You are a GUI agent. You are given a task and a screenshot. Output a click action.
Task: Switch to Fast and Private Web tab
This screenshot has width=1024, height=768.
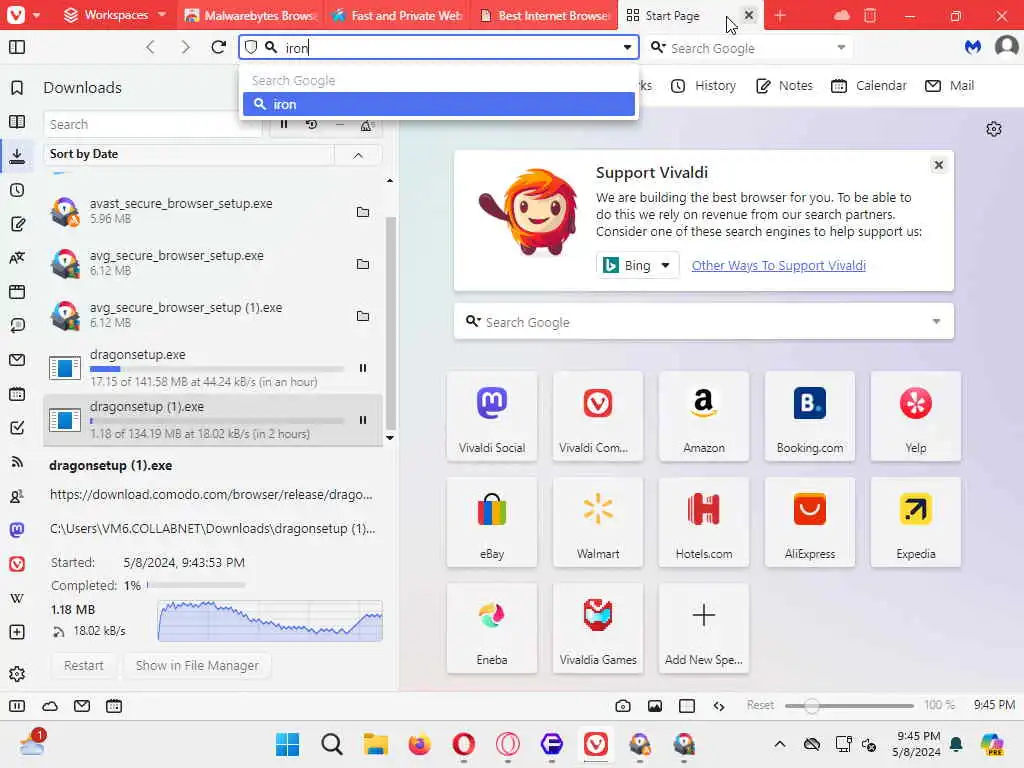[398, 15]
